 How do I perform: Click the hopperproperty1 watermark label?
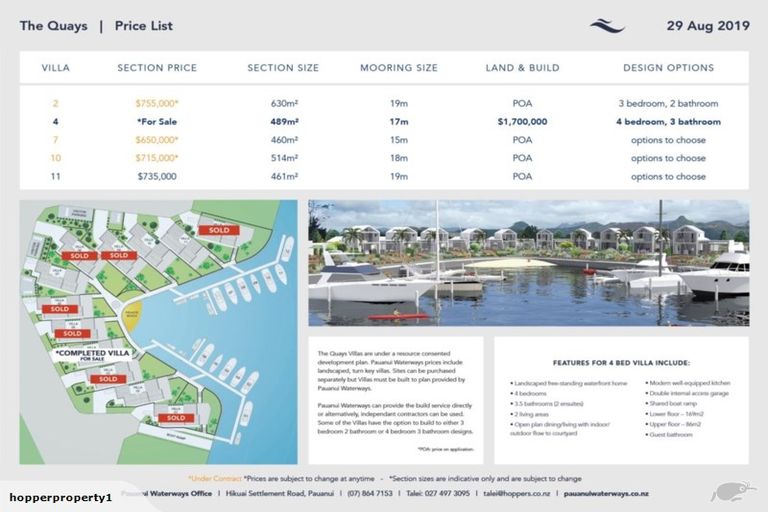60,497
